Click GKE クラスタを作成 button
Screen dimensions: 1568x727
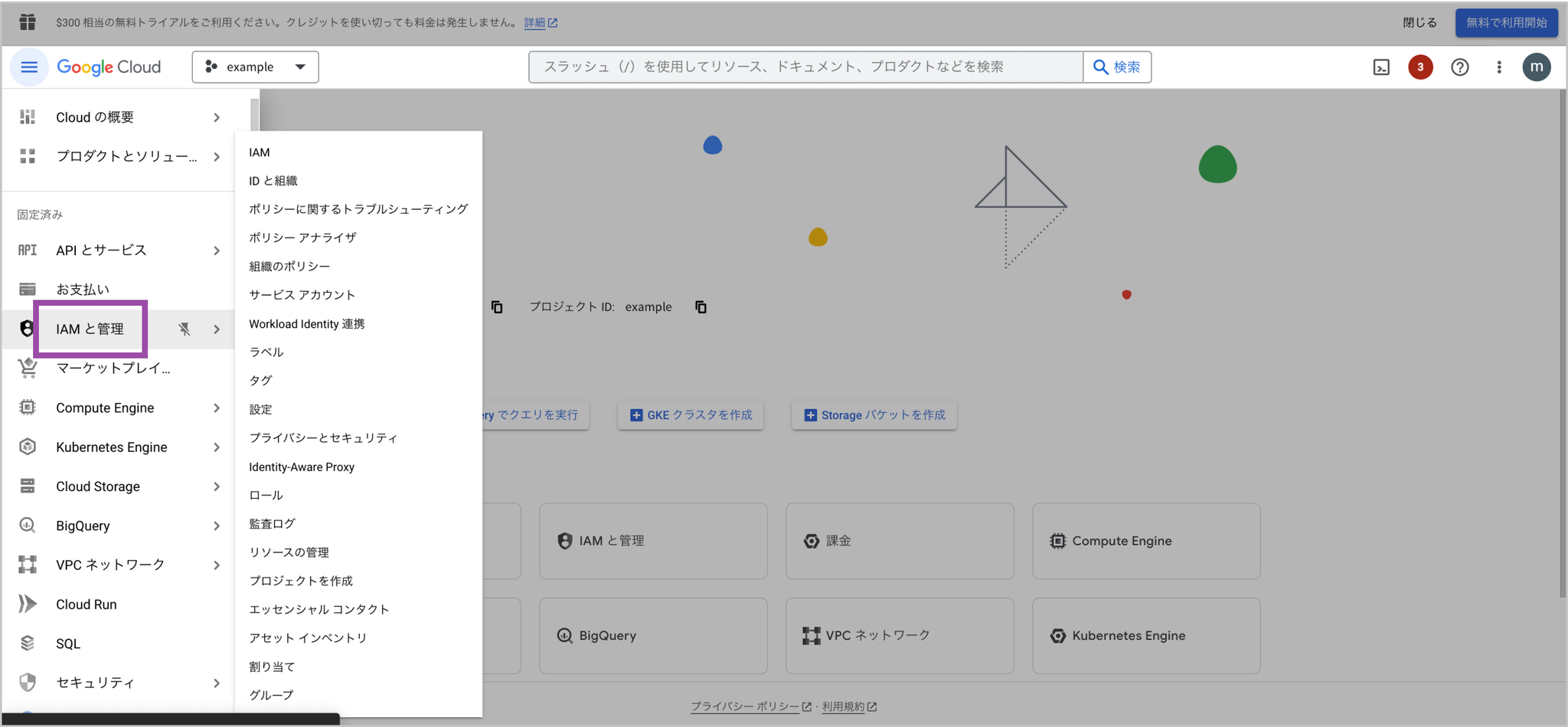[x=691, y=415]
